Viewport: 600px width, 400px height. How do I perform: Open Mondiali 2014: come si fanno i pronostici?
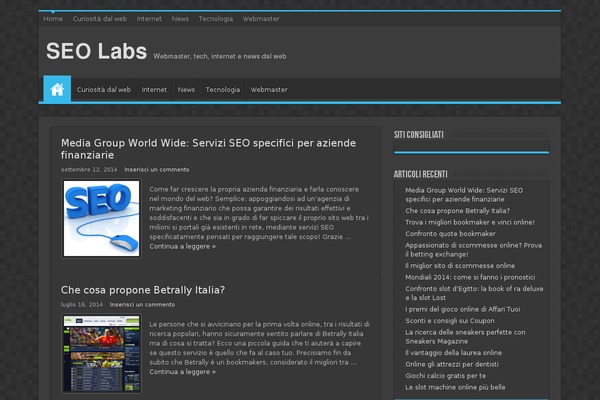(470, 278)
